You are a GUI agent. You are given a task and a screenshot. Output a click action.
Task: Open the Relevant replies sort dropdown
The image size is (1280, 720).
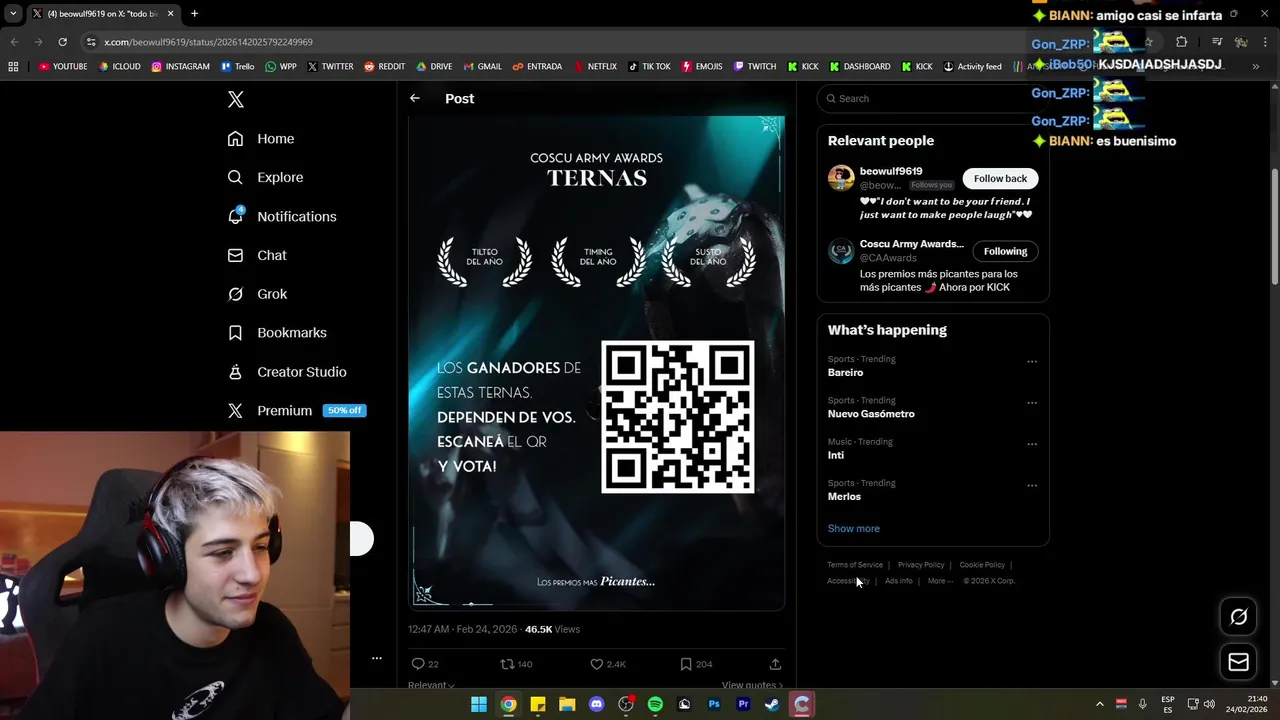[x=431, y=685]
